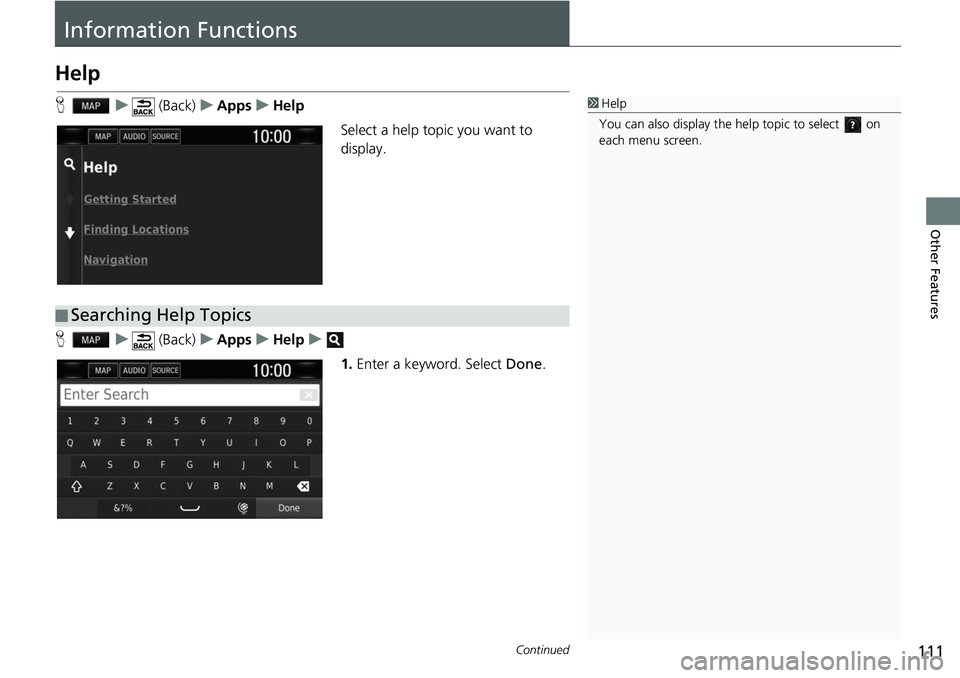Select SOURCE in the search screen header
The height and width of the screenshot is (678, 960).
point(165,371)
